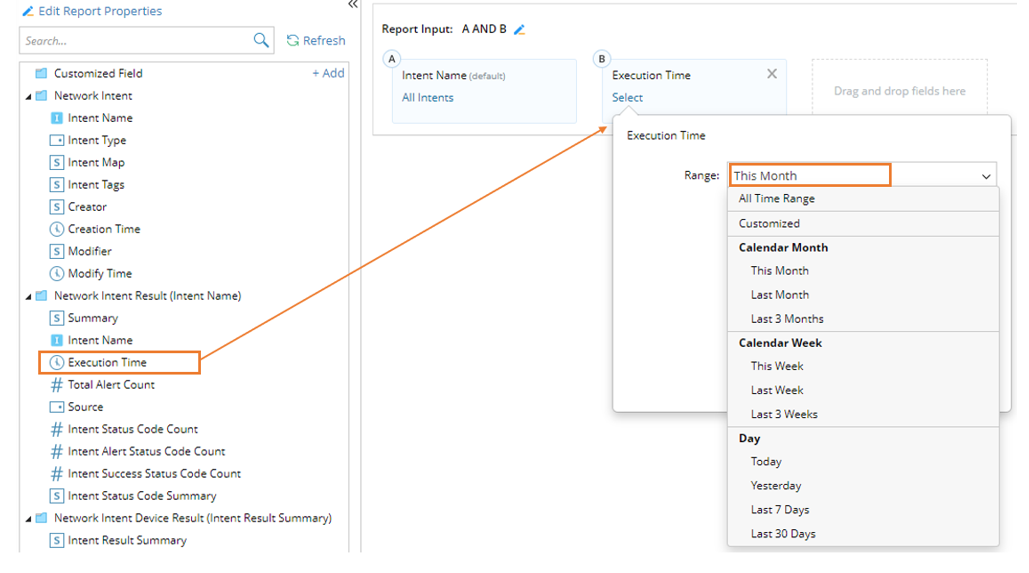Choose Last 30 Days option
Image resolution: width=1029 pixels, height=573 pixels.
tap(863, 534)
